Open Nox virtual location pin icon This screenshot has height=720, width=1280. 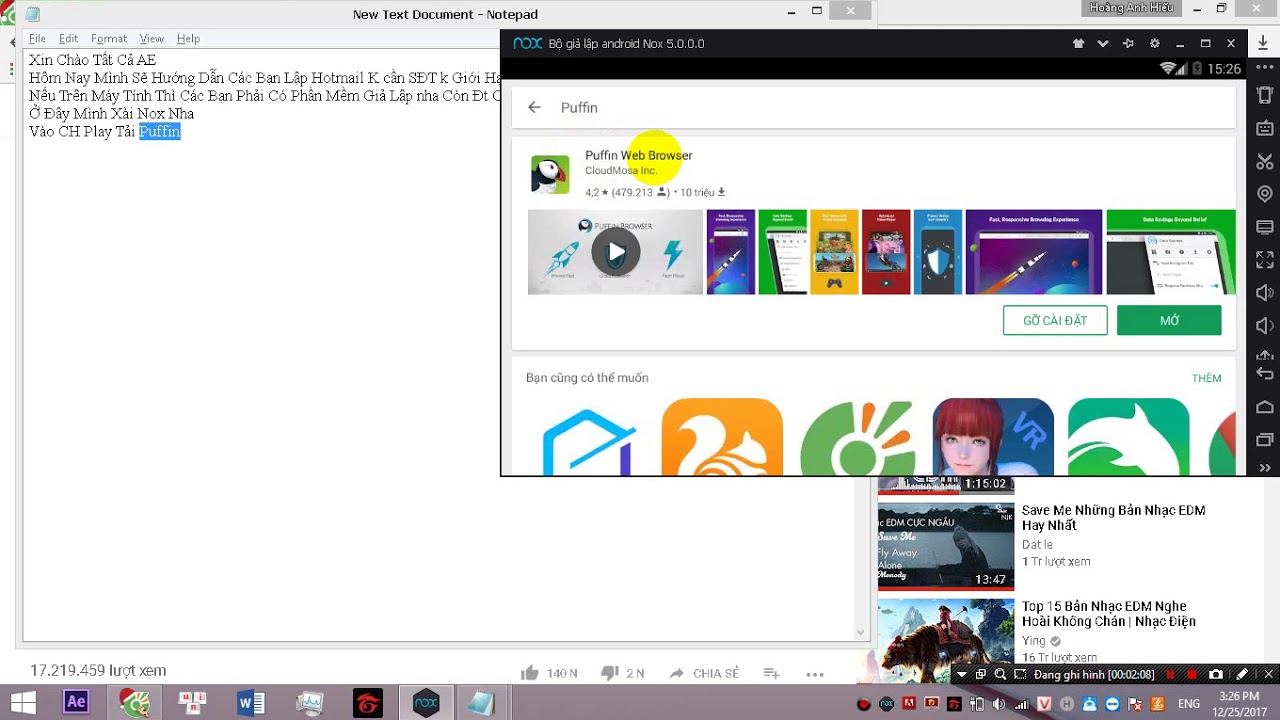[1265, 194]
